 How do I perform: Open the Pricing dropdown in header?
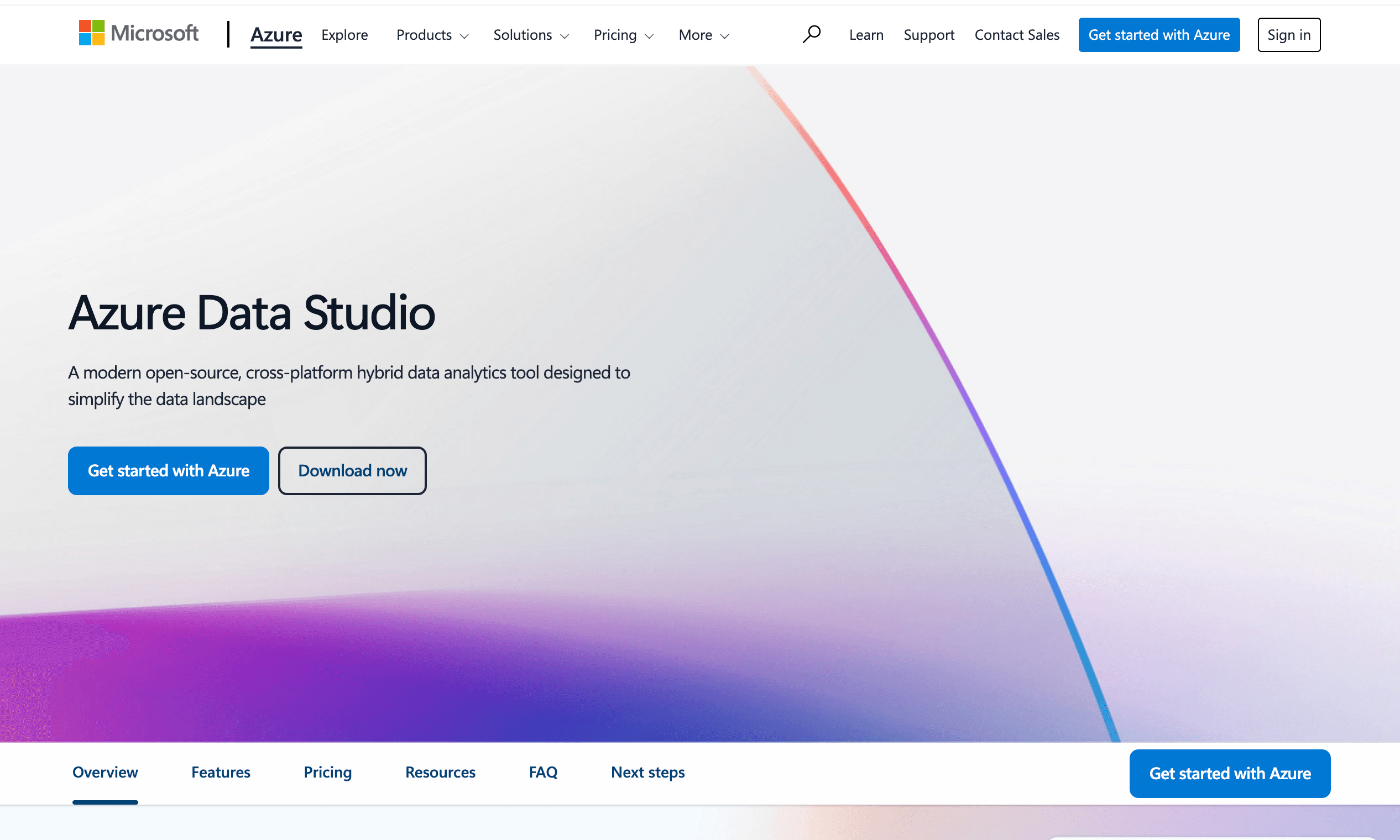point(623,35)
